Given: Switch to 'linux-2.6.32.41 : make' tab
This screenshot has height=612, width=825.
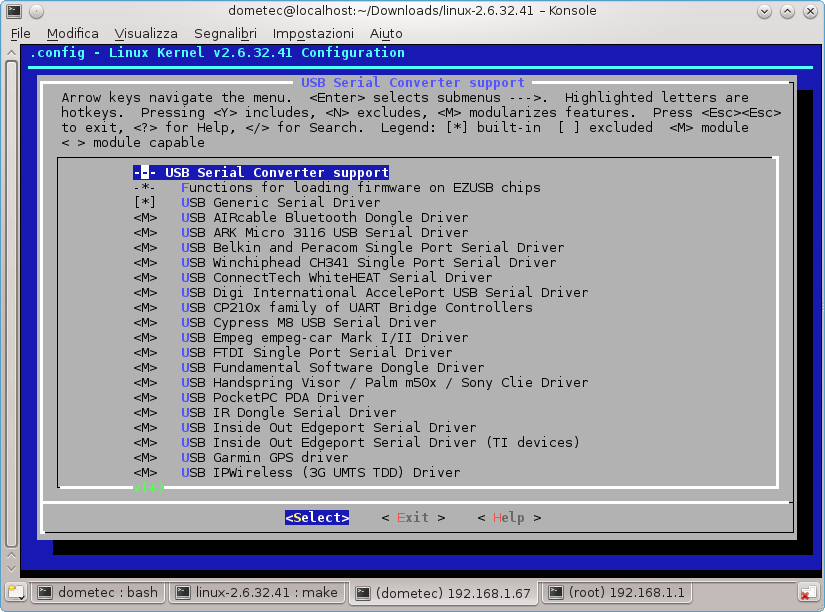Looking at the screenshot, I should (257, 592).
